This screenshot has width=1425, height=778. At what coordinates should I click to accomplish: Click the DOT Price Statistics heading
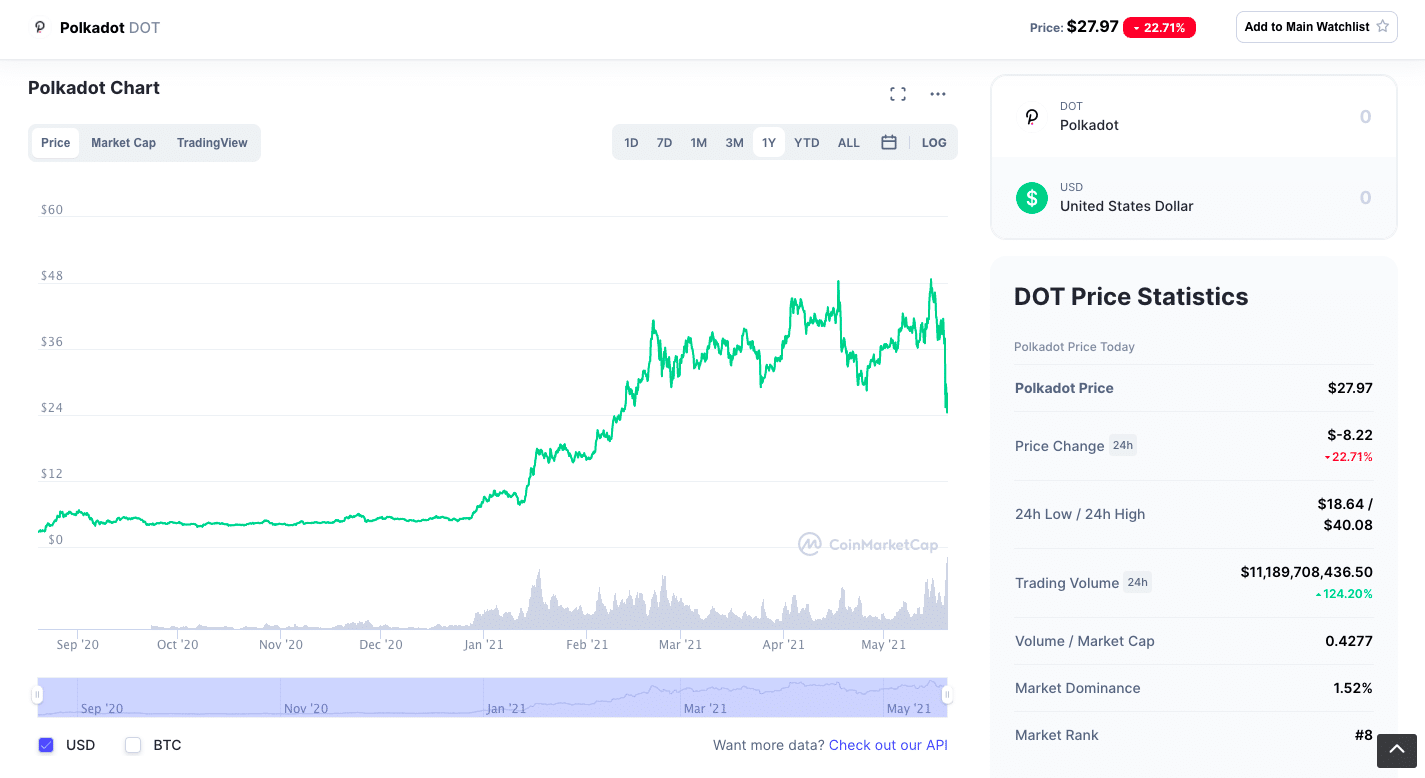pyautogui.click(x=1131, y=297)
